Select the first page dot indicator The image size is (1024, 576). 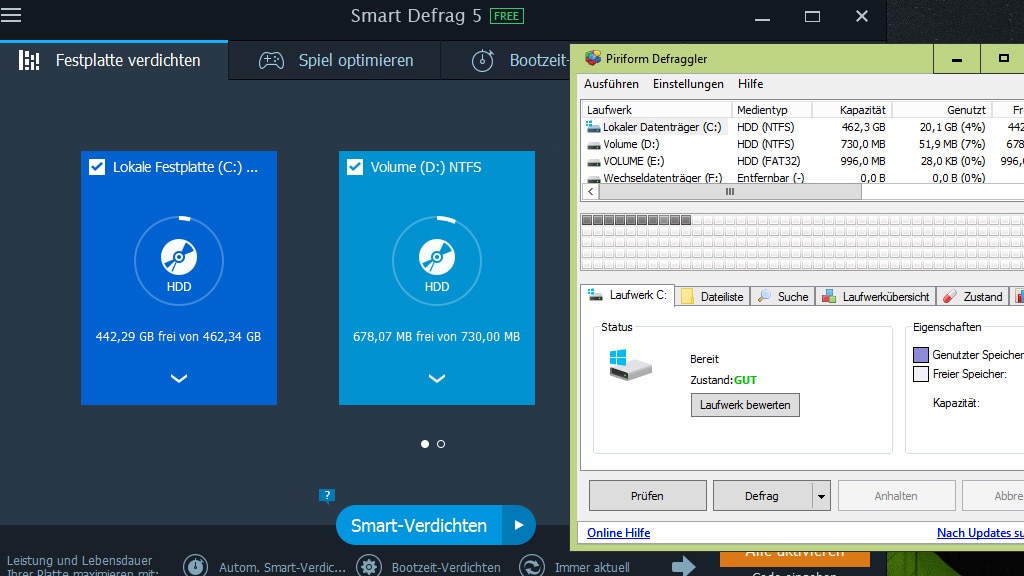[425, 444]
